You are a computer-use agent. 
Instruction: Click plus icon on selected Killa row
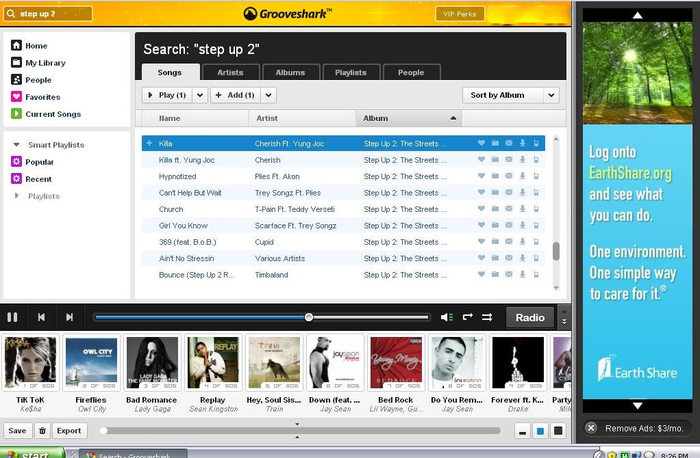[149, 143]
